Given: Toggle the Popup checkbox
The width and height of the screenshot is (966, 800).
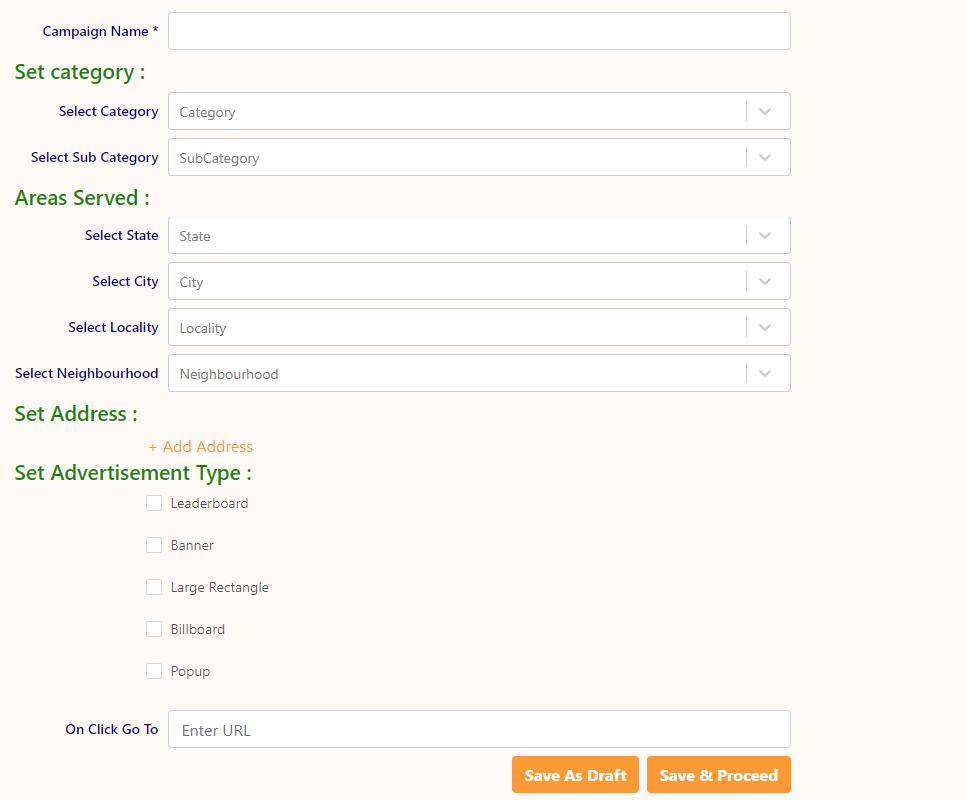Looking at the screenshot, I should tap(154, 671).
